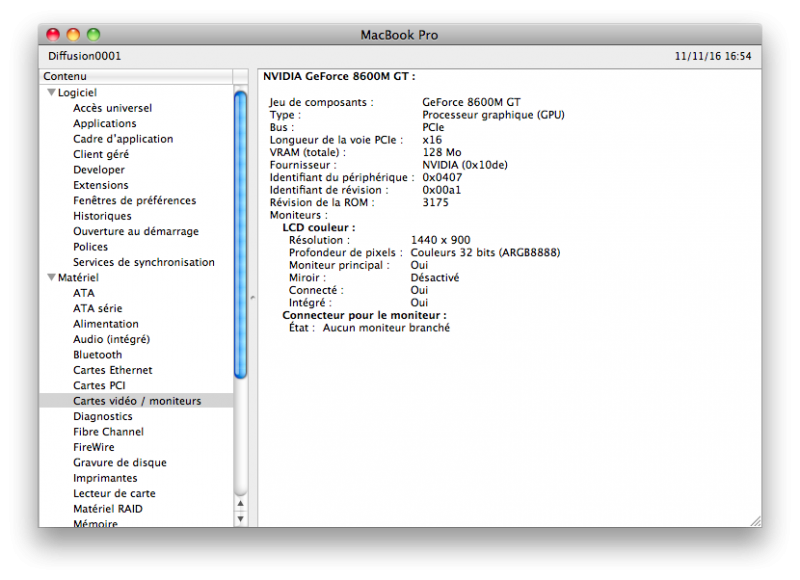Click the Miroir value Désactivé
The image size is (800, 580).
point(435,278)
